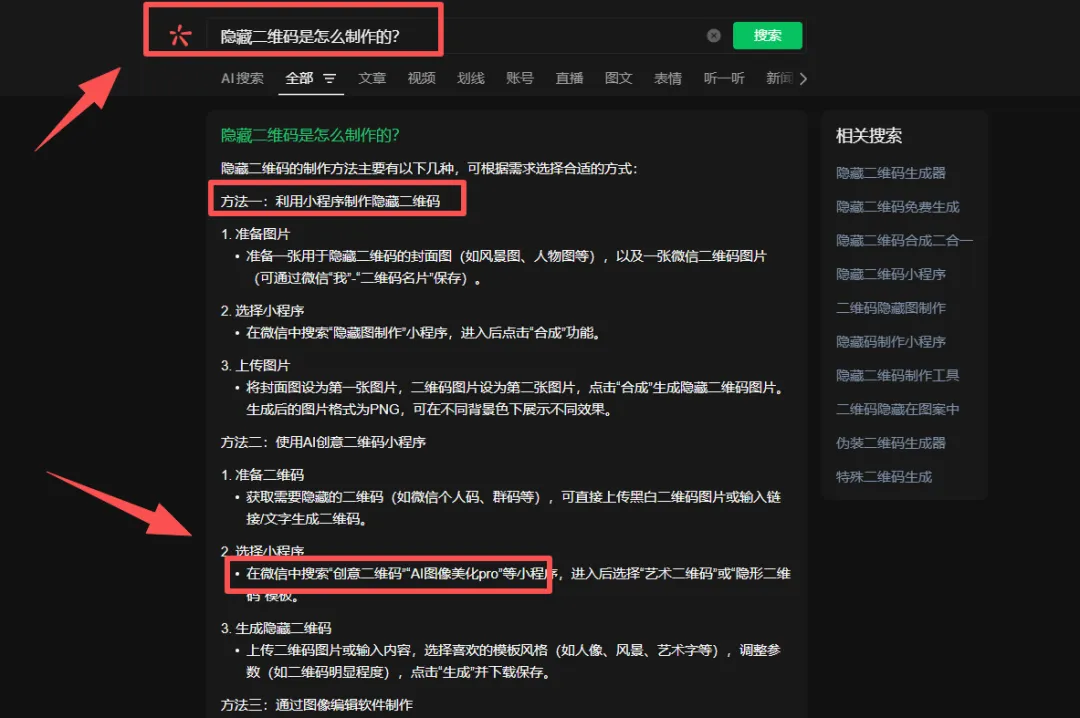Open the 听一听 tab
Screen dimensions: 1080x718
click(x=724, y=79)
